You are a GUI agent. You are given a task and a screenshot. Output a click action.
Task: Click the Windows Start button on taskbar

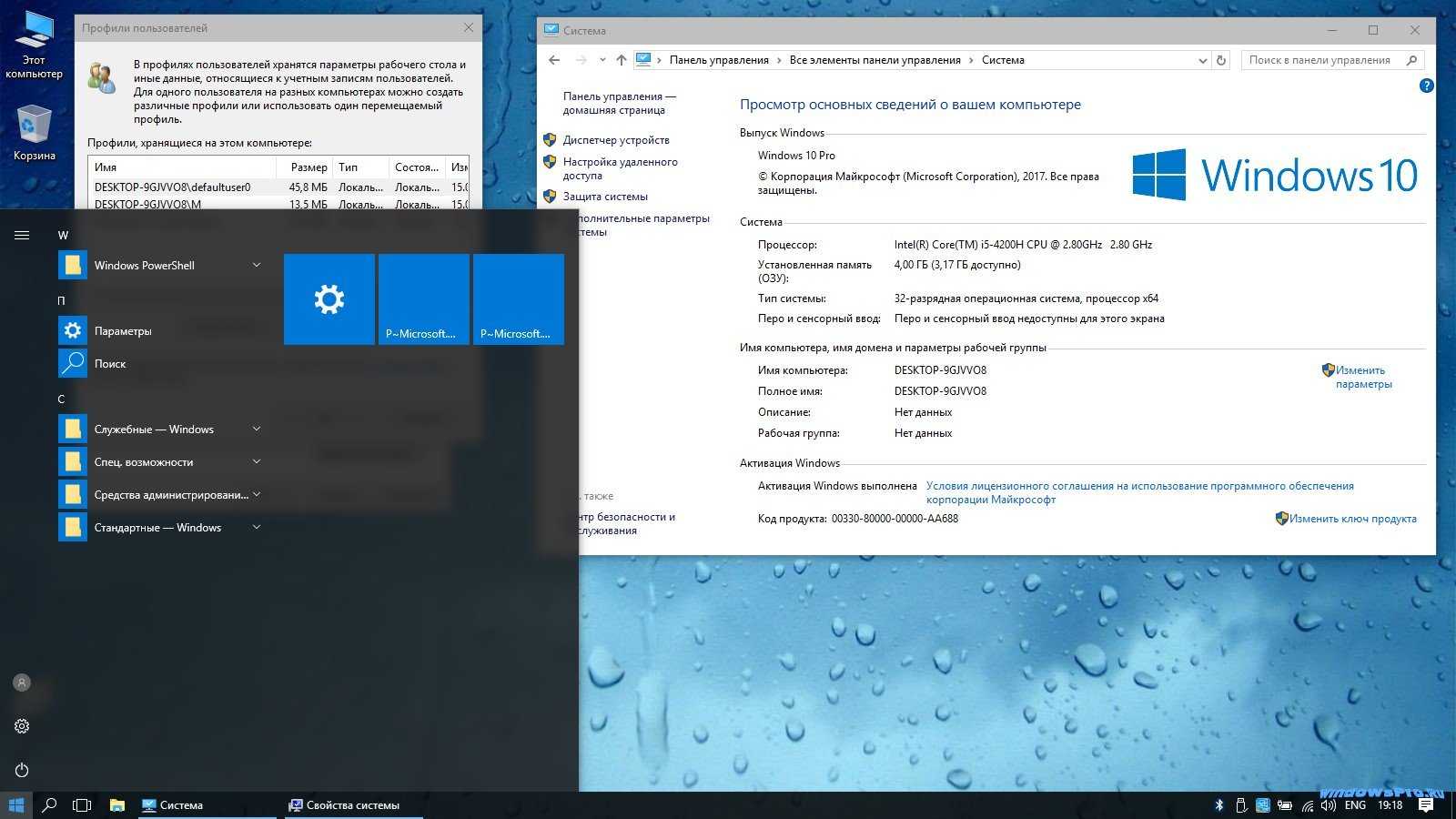(x=16, y=805)
